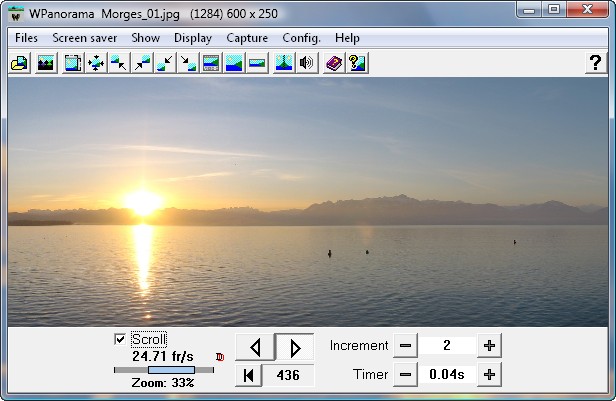Move window to the bottom-right corner icon

pyautogui.click(x=188, y=63)
